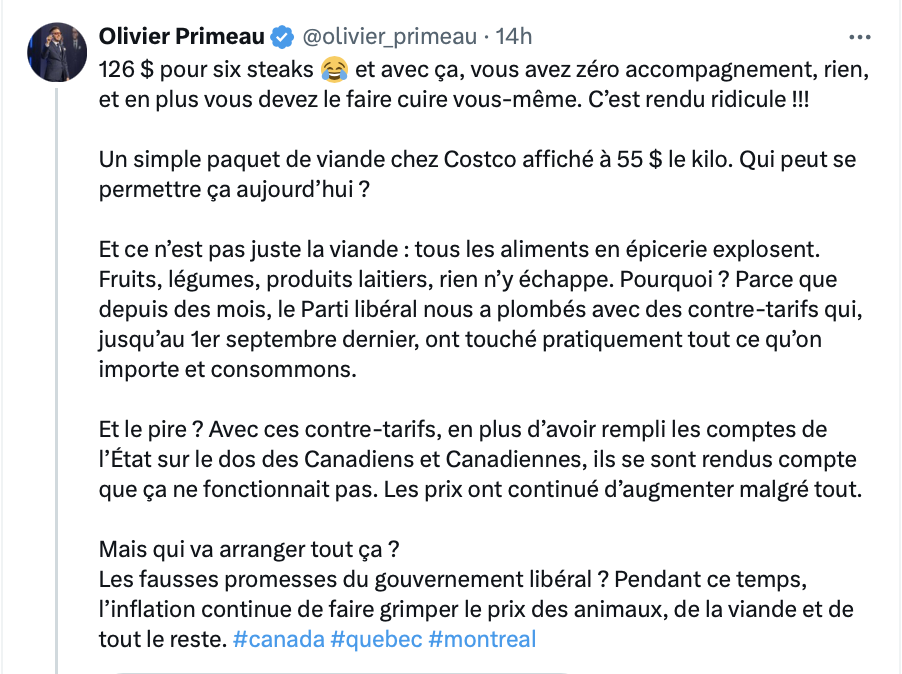Click the text "Les prix ont continué d'augmenter malgré tout."

point(623,489)
